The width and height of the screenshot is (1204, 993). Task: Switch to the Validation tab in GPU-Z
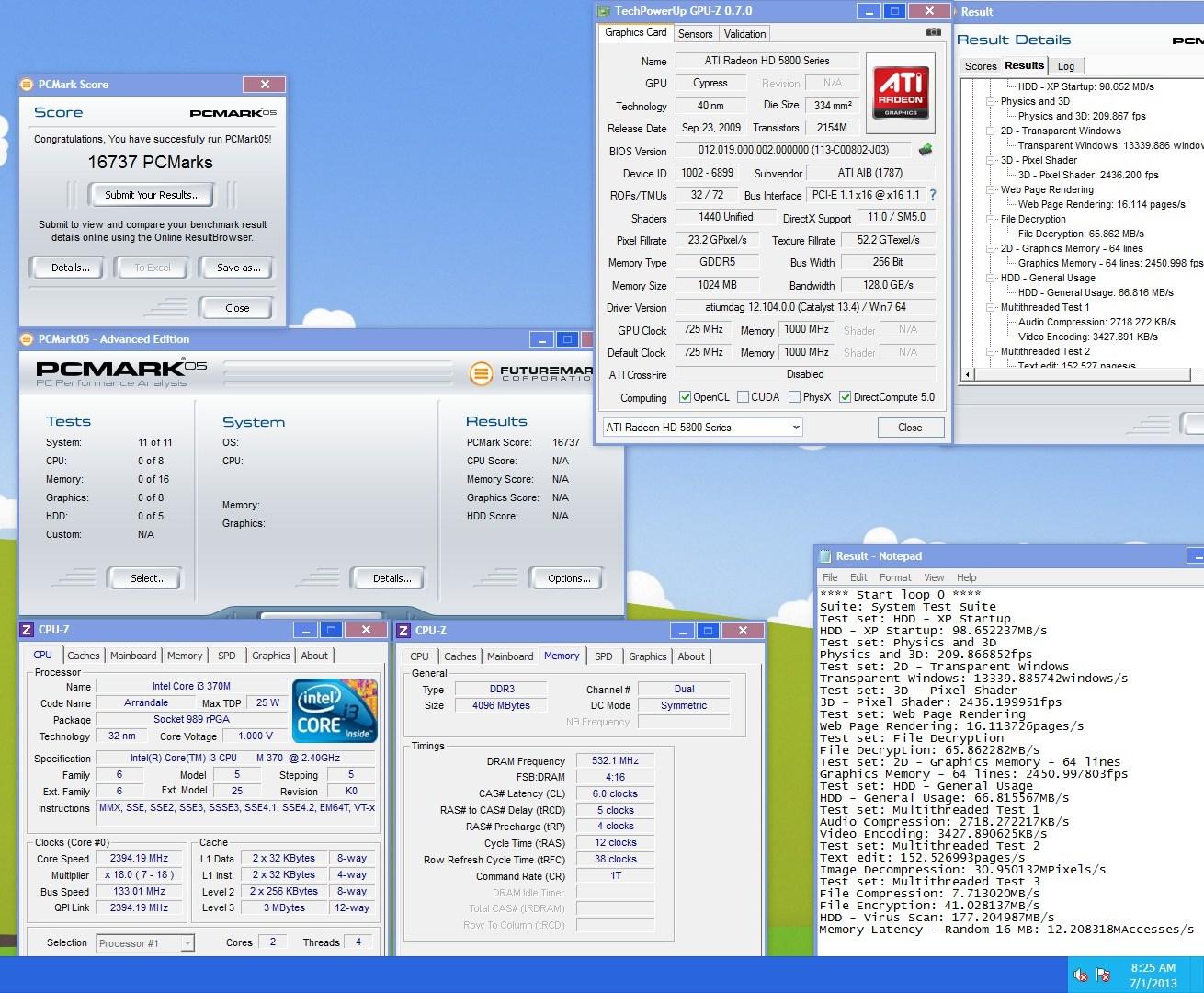pyautogui.click(x=744, y=34)
